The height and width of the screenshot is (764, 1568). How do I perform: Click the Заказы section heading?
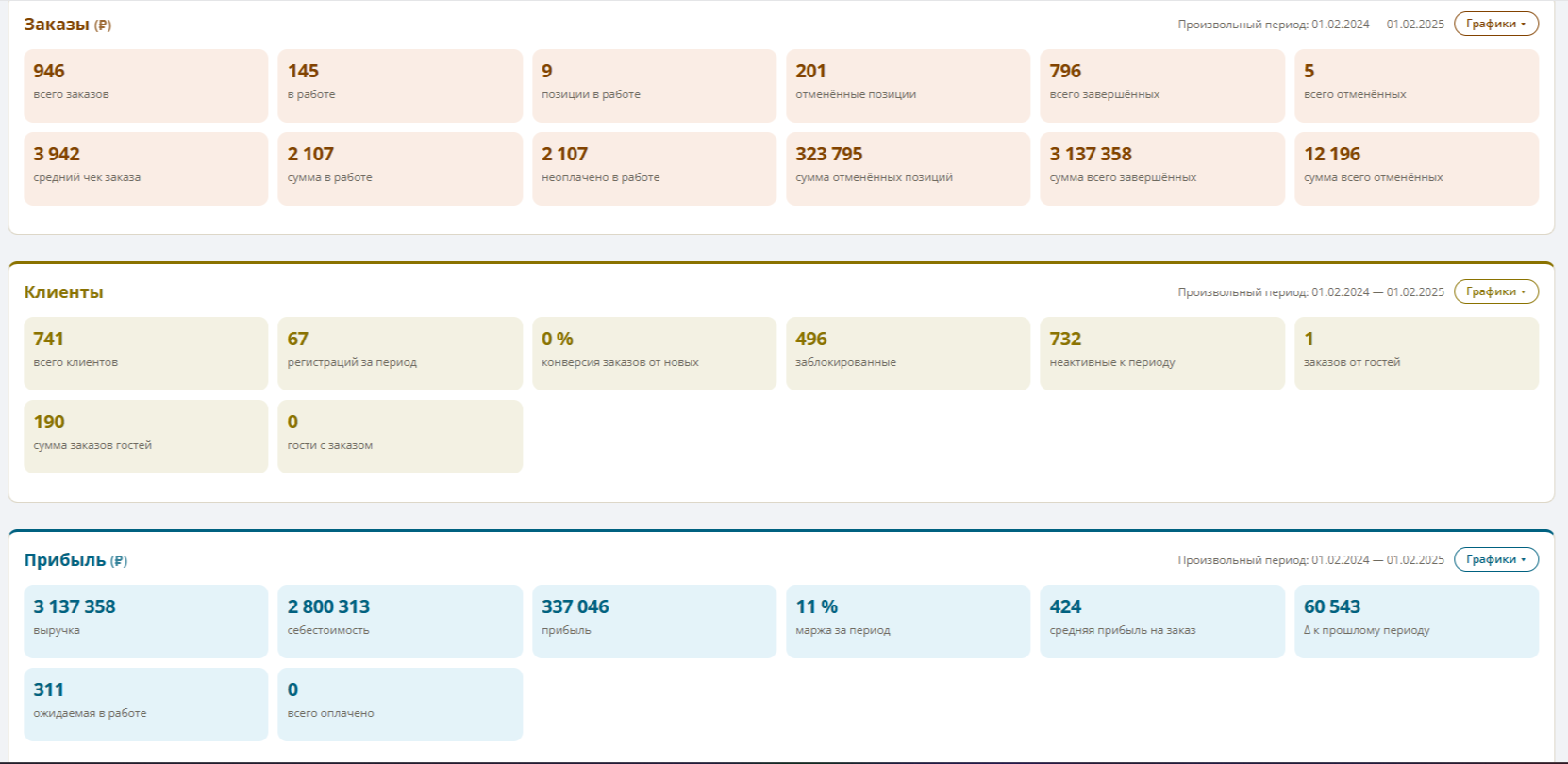point(68,25)
